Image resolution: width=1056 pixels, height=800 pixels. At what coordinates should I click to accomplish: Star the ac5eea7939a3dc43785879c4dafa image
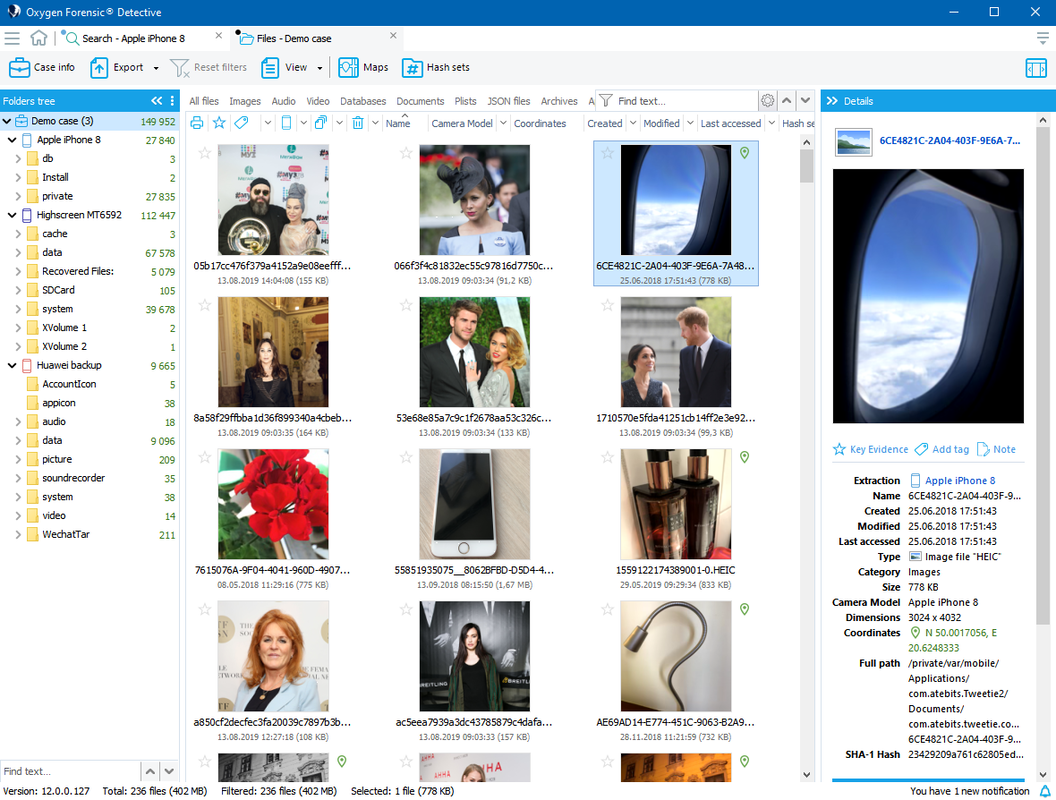tap(406, 609)
